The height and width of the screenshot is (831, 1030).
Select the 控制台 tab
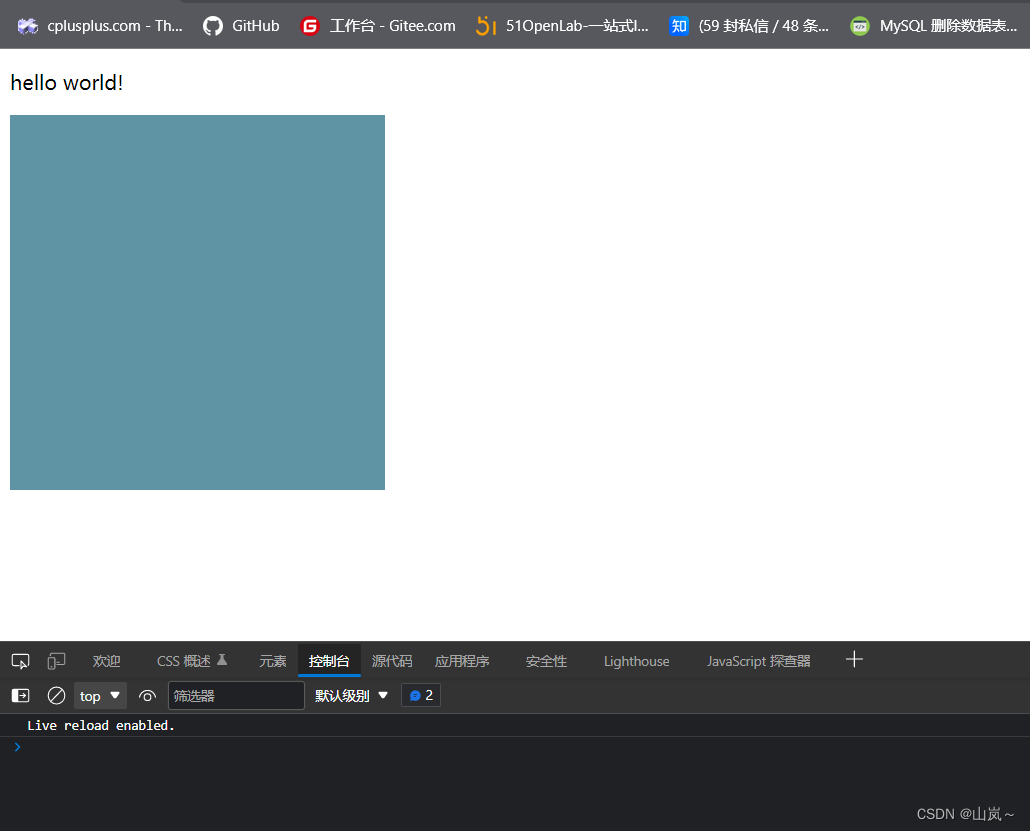pos(329,661)
